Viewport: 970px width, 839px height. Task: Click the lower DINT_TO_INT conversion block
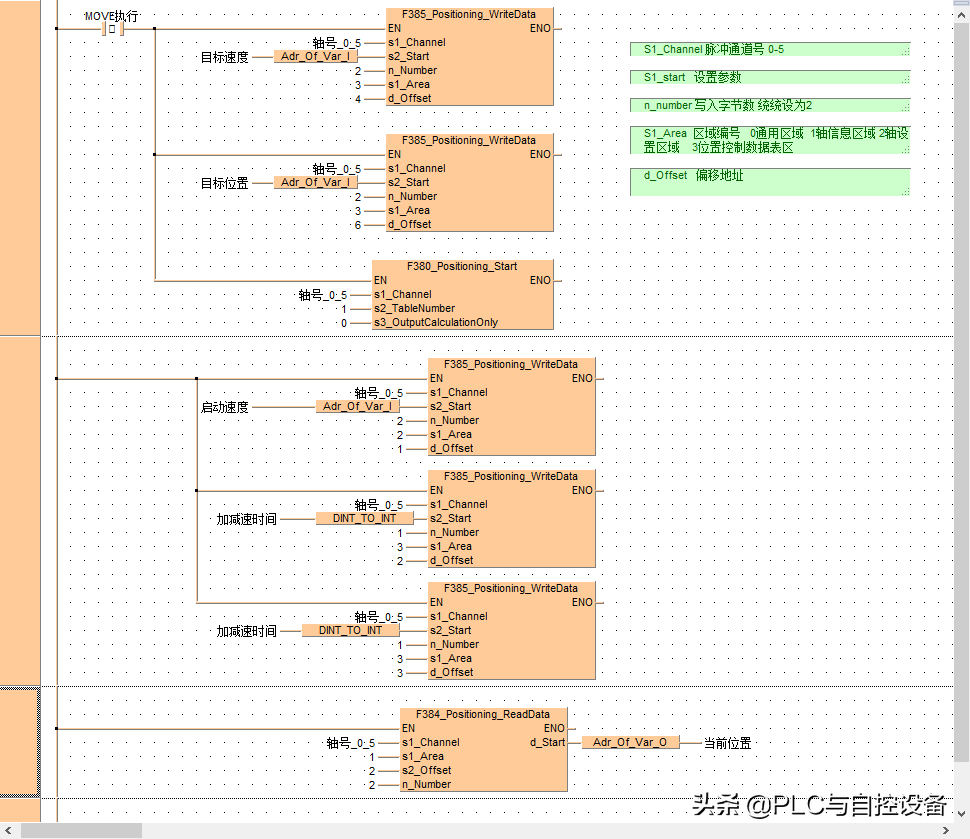[x=350, y=631]
